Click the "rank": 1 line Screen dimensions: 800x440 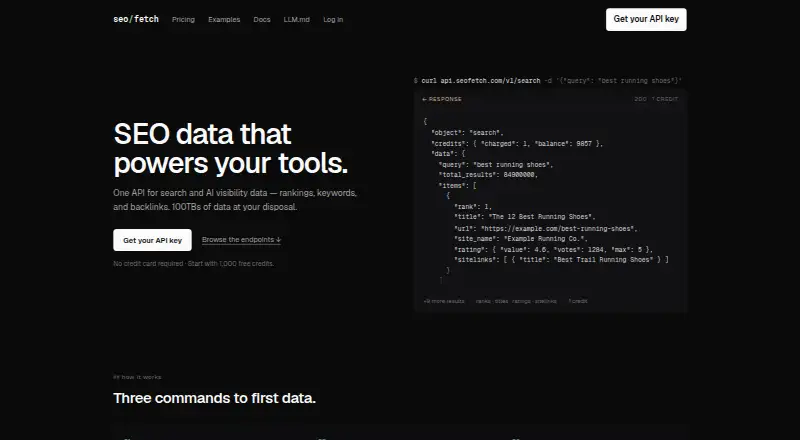point(473,207)
